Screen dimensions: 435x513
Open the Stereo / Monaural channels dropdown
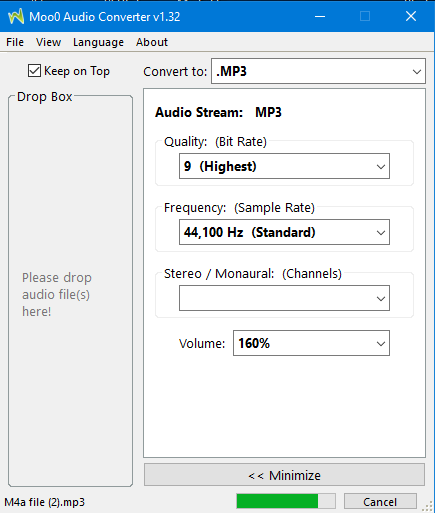(284, 298)
